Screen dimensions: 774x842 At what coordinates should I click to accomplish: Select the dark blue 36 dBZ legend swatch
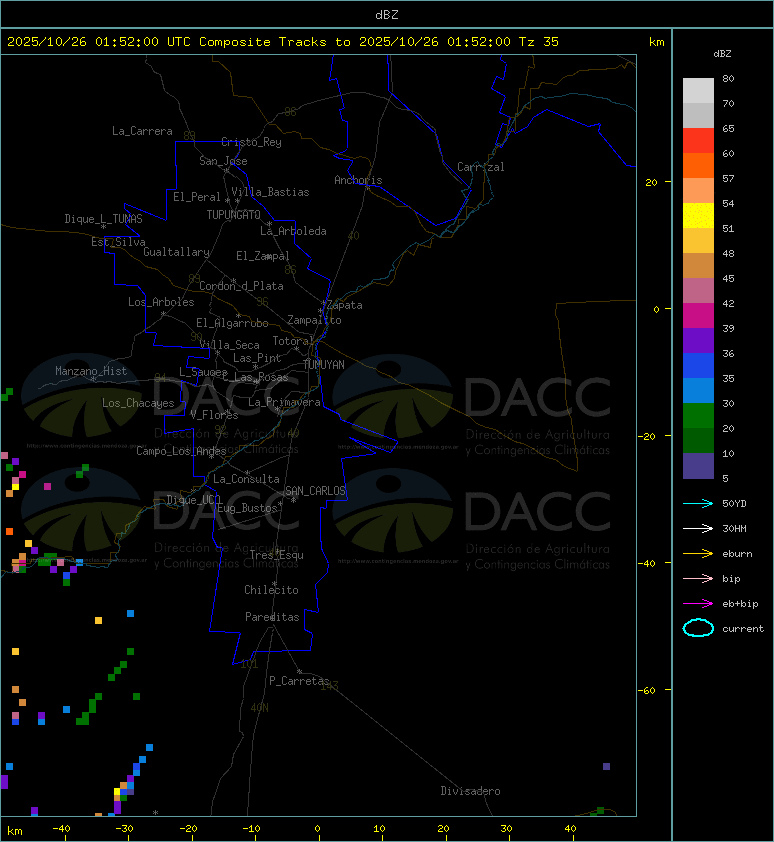[x=698, y=365]
